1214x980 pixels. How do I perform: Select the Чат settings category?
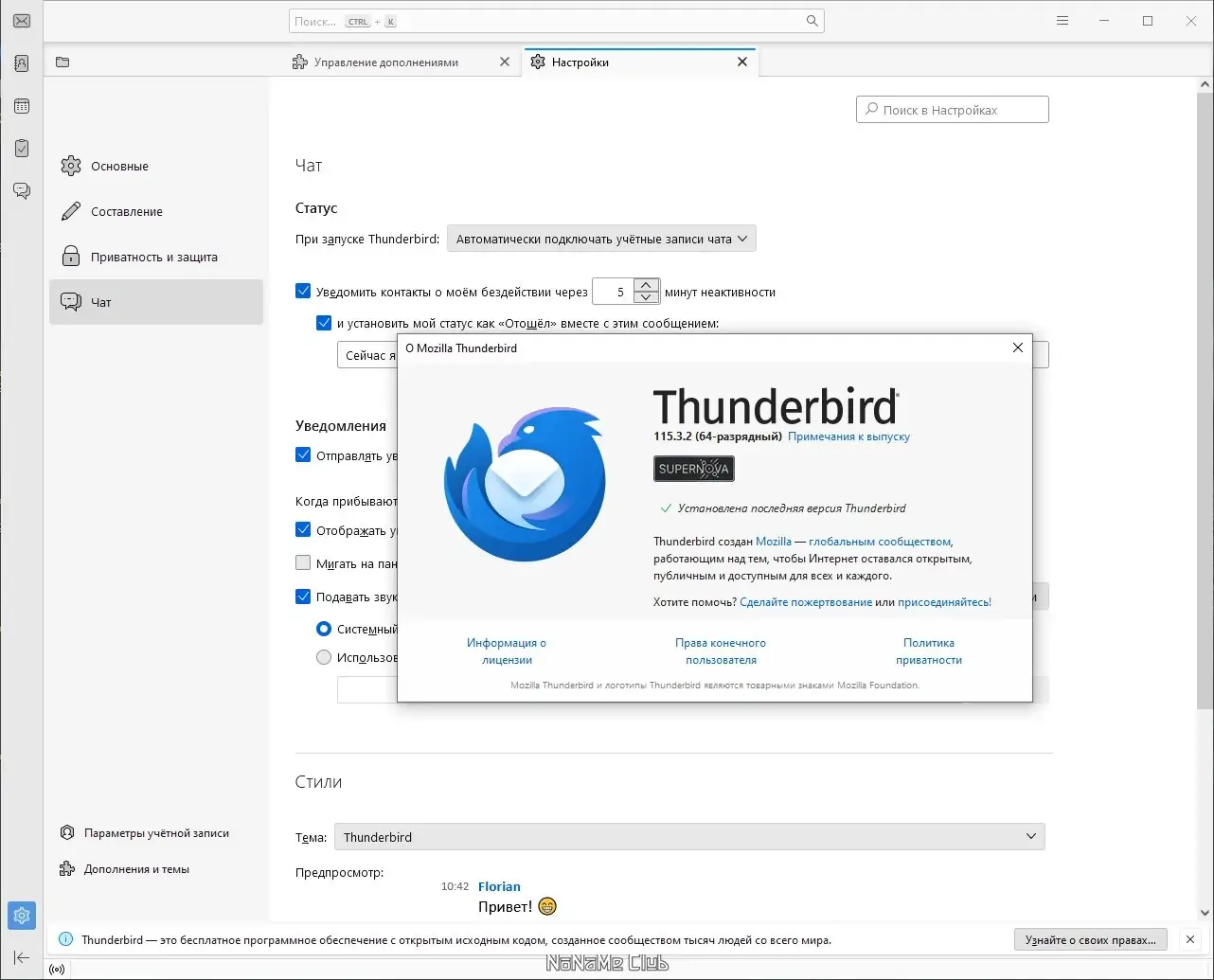156,303
